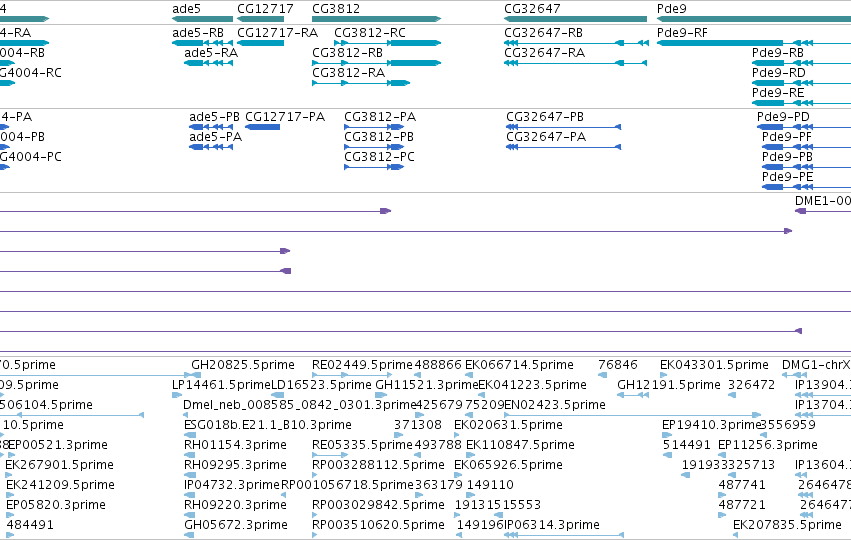Click the teal gene bar under CG3812
Viewport: 851px width, 540px height.
376,19
